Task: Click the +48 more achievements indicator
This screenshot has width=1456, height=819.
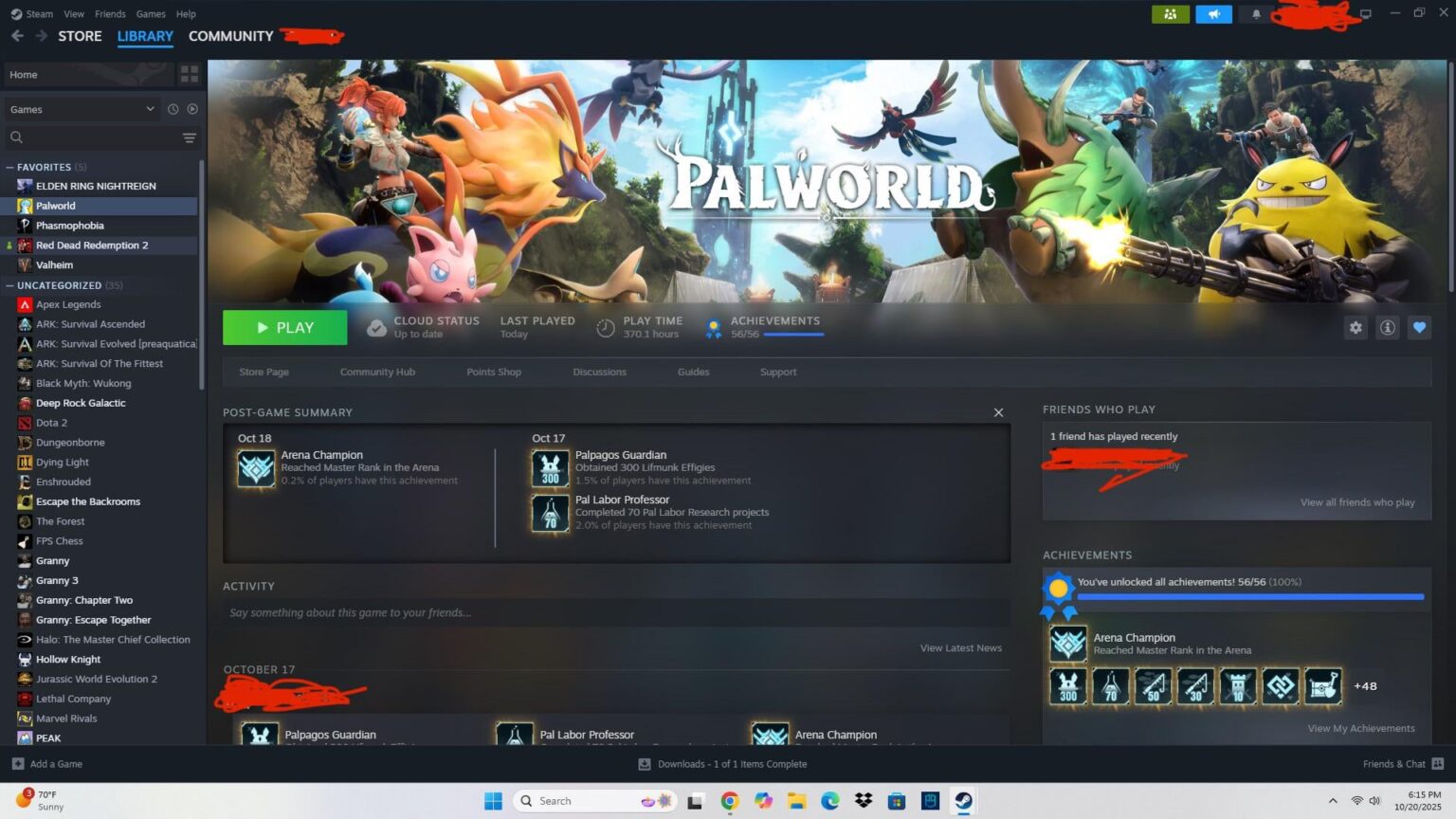Action: click(x=1365, y=686)
